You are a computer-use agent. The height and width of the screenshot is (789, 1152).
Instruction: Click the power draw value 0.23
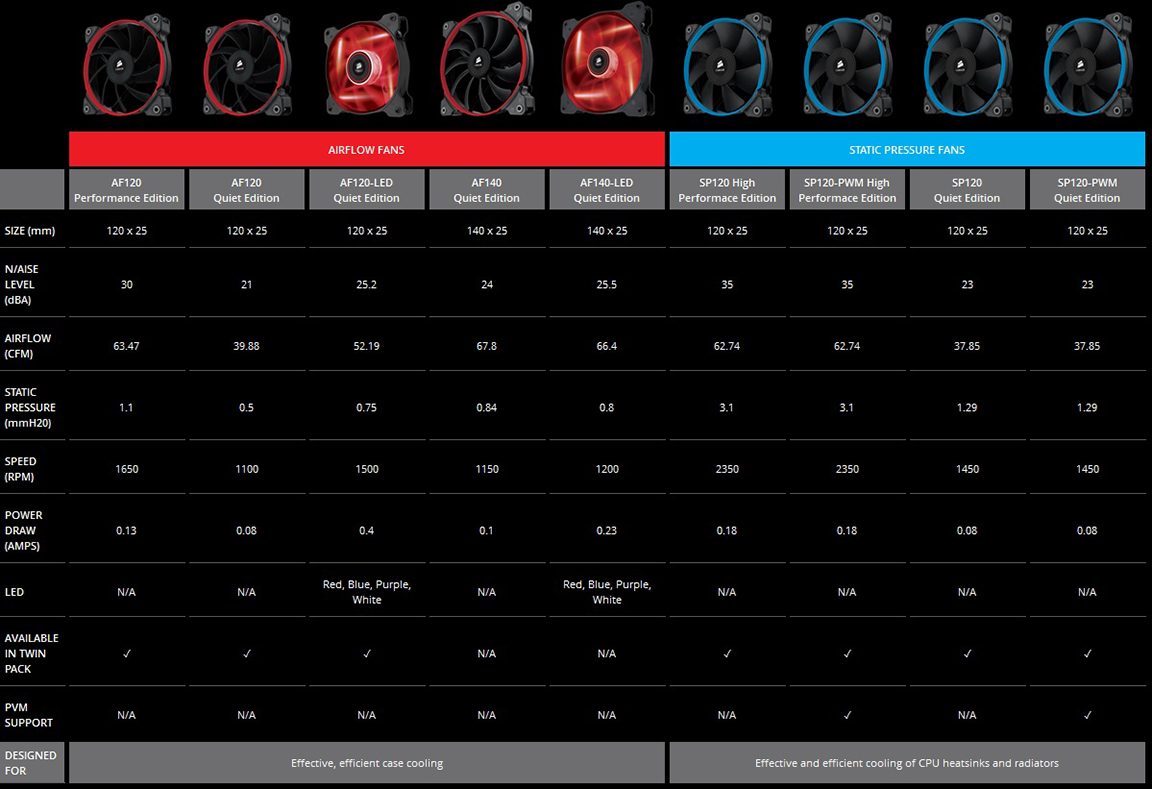[607, 530]
